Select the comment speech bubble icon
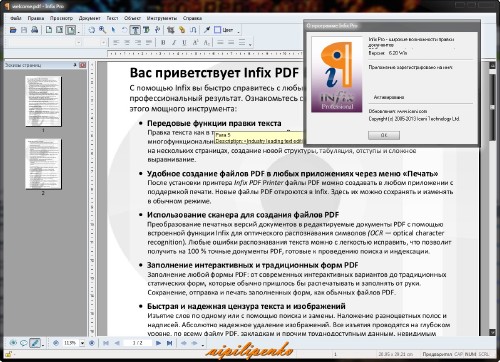The image size is (500, 362). [24, 343]
